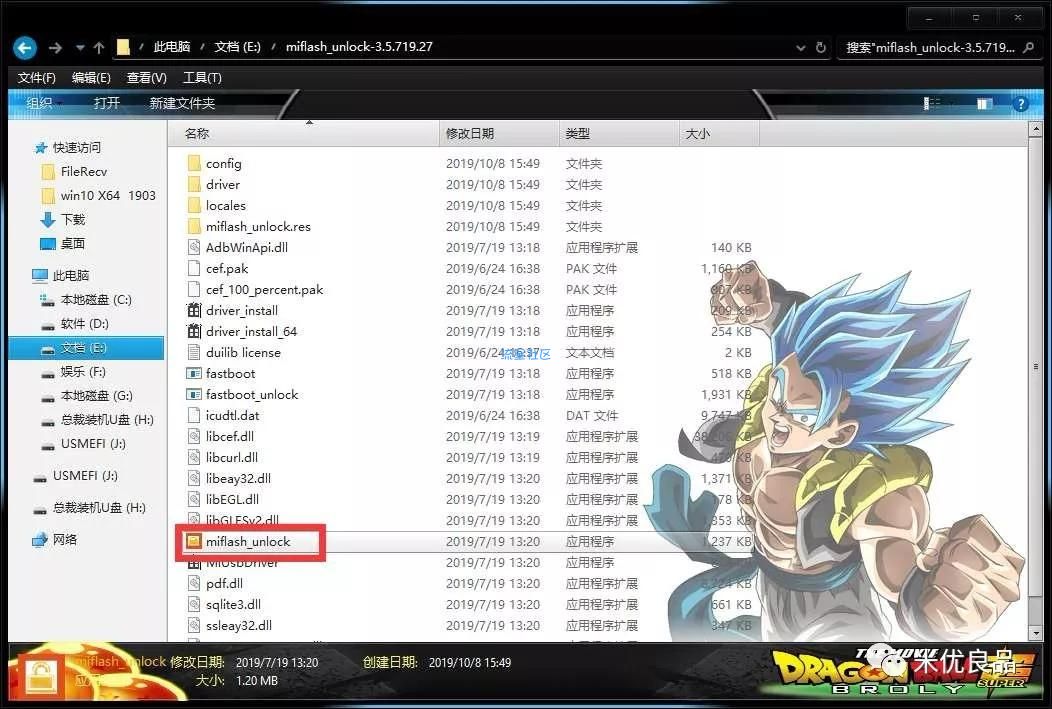Open 下载 in the navigation pane
Viewport: 1052px width, 709px height.
72,220
